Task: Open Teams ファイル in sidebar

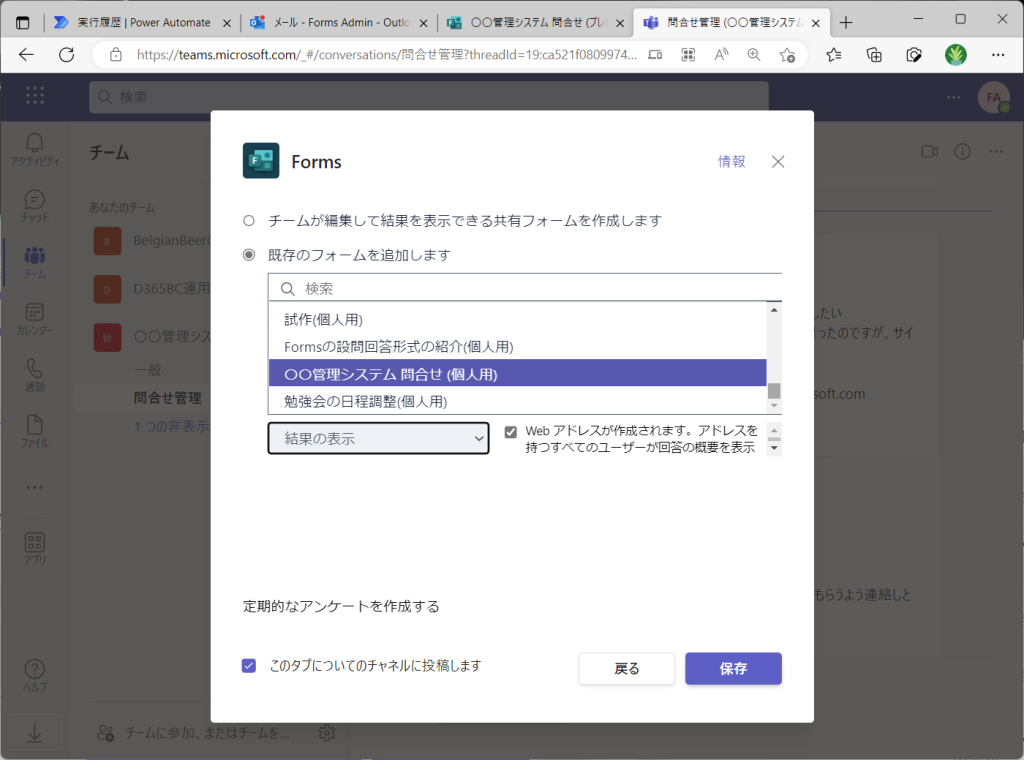Action: [x=35, y=432]
